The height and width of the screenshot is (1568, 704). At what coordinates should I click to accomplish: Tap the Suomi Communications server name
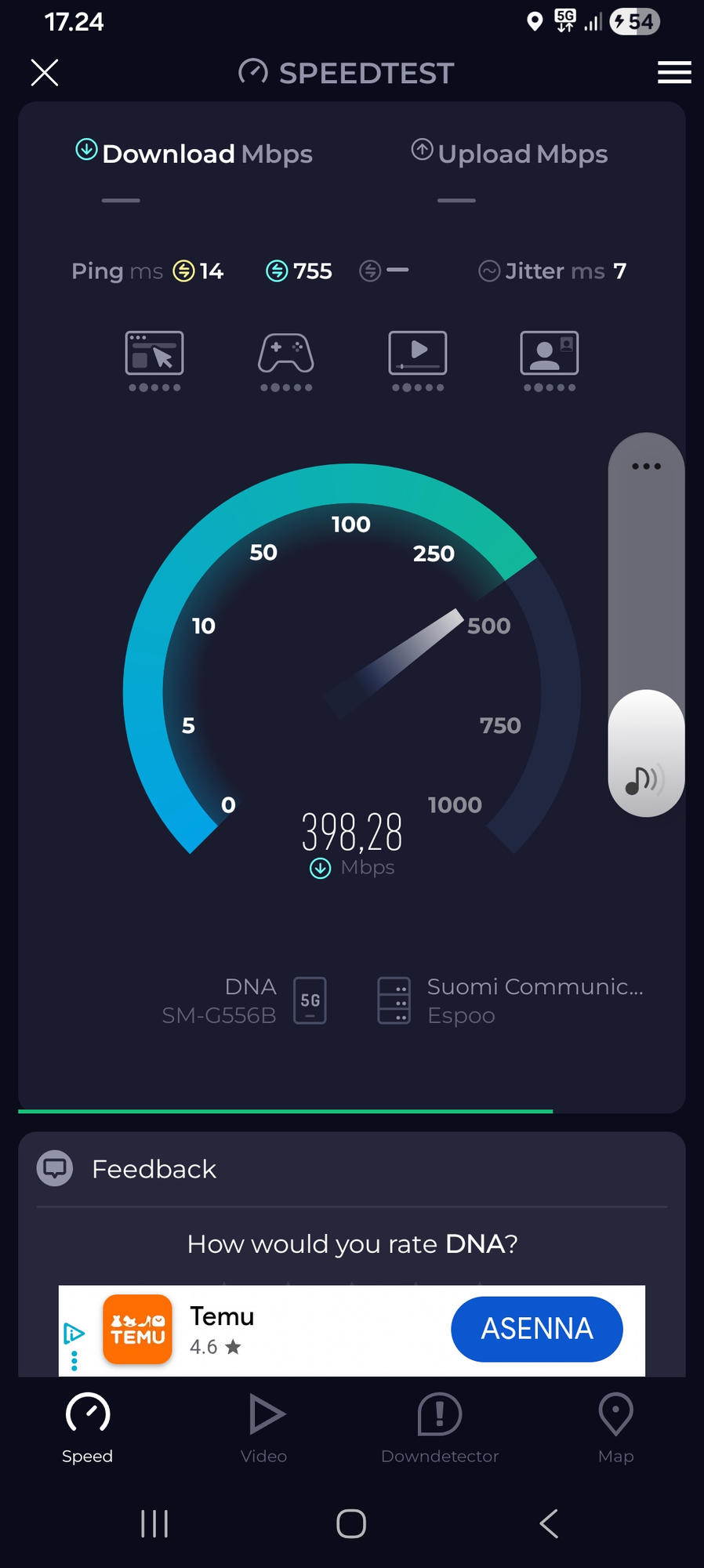[x=535, y=986]
